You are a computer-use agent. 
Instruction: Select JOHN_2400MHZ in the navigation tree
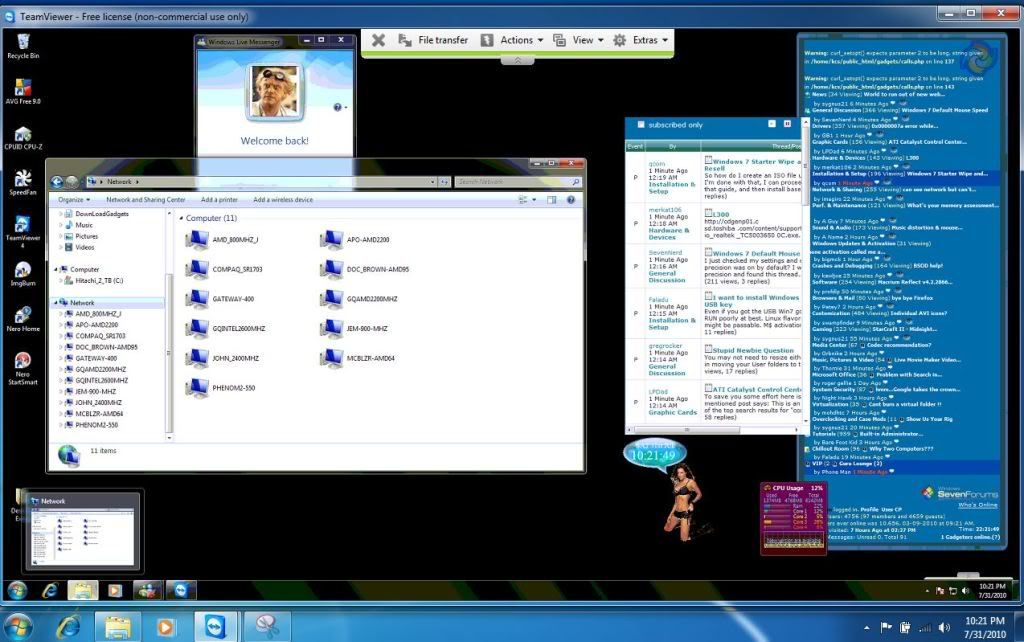point(98,403)
